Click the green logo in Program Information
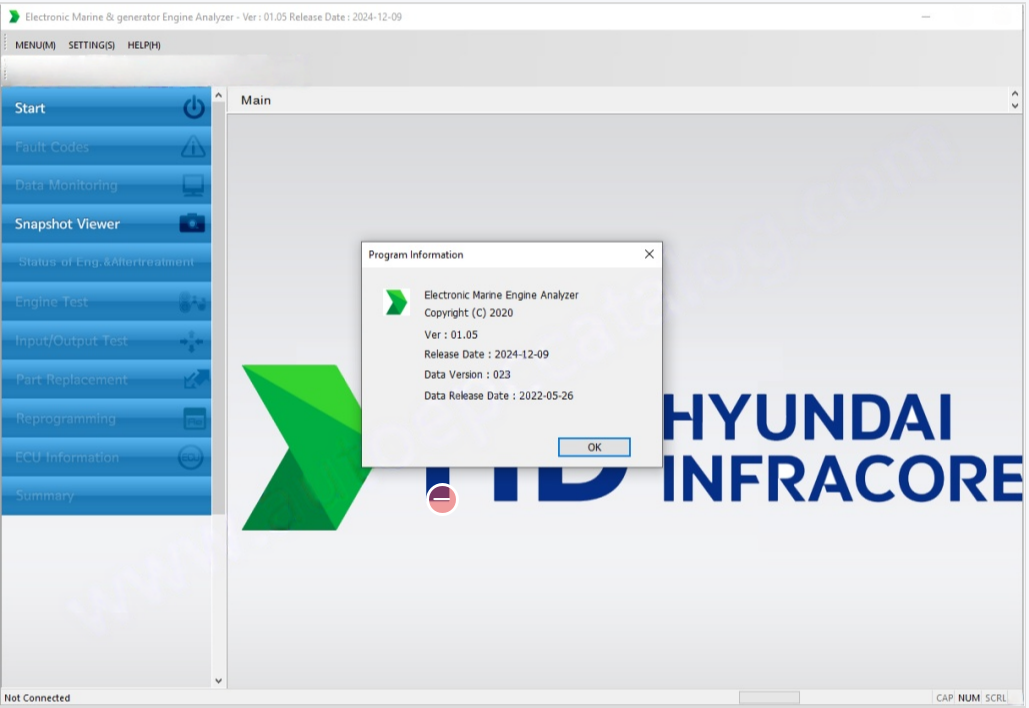1029x708 pixels. (397, 302)
